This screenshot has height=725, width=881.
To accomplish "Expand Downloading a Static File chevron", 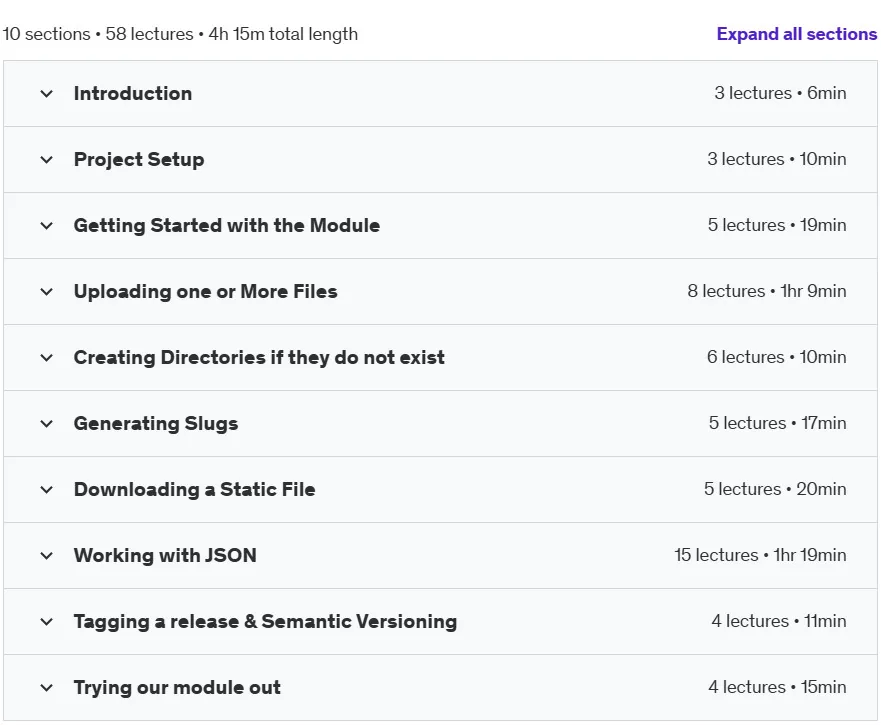I will 47,490.
